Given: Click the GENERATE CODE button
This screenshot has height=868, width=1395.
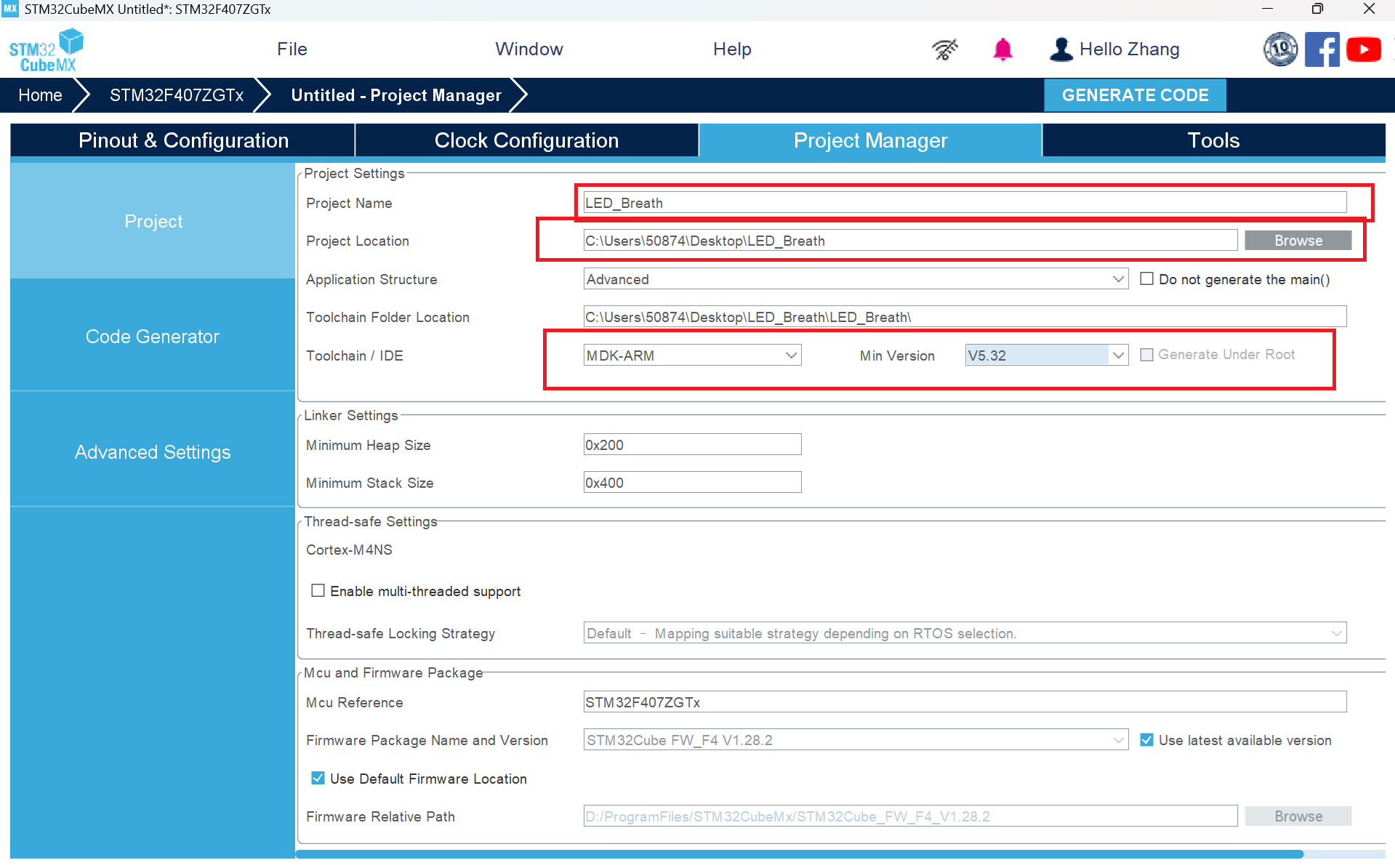Looking at the screenshot, I should [x=1135, y=95].
